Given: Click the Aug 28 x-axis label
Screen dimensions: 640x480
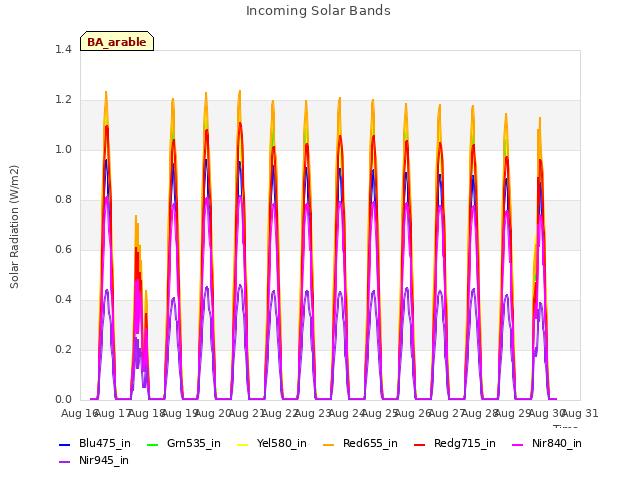Looking at the screenshot, I should pyautogui.click(x=480, y=414).
